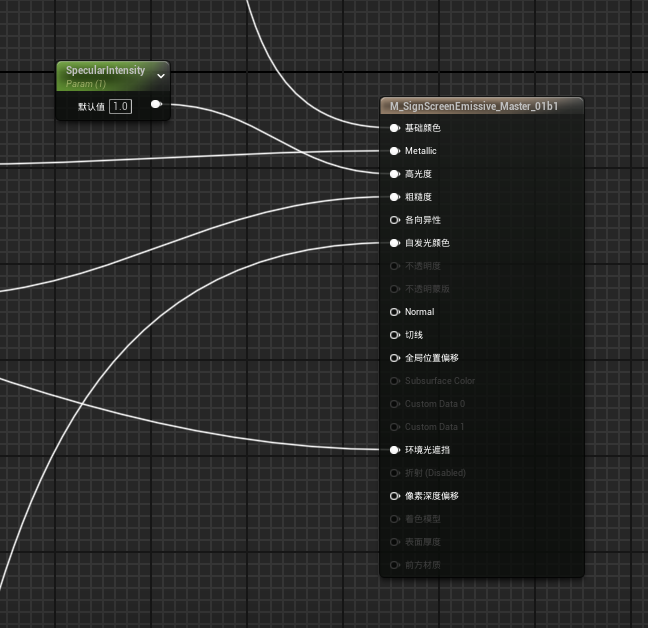Click the 各向异性 input pin

tap(395, 220)
